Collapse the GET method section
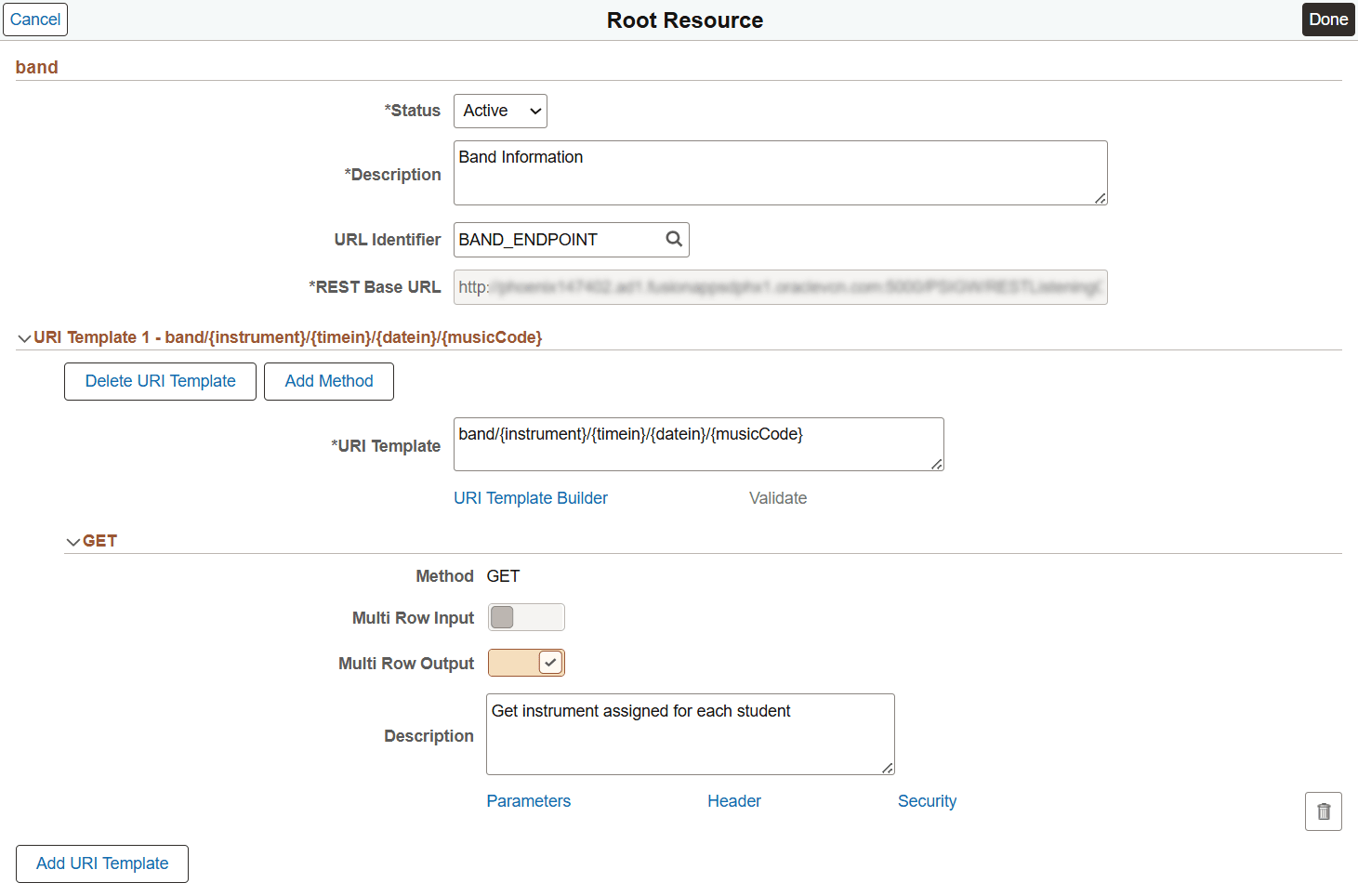 point(73,540)
